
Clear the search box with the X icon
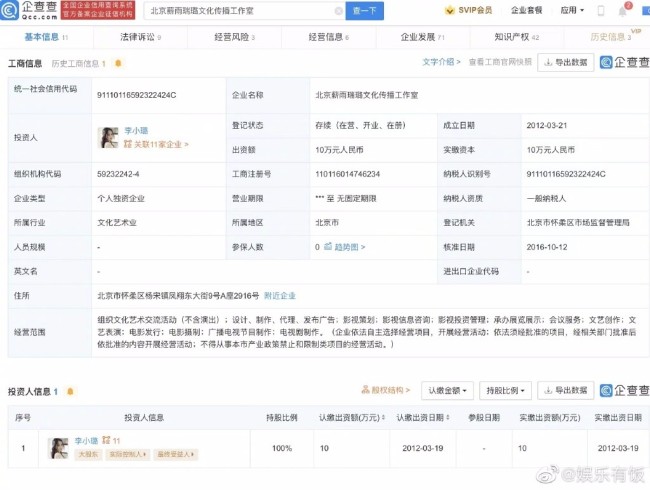[x=339, y=11]
